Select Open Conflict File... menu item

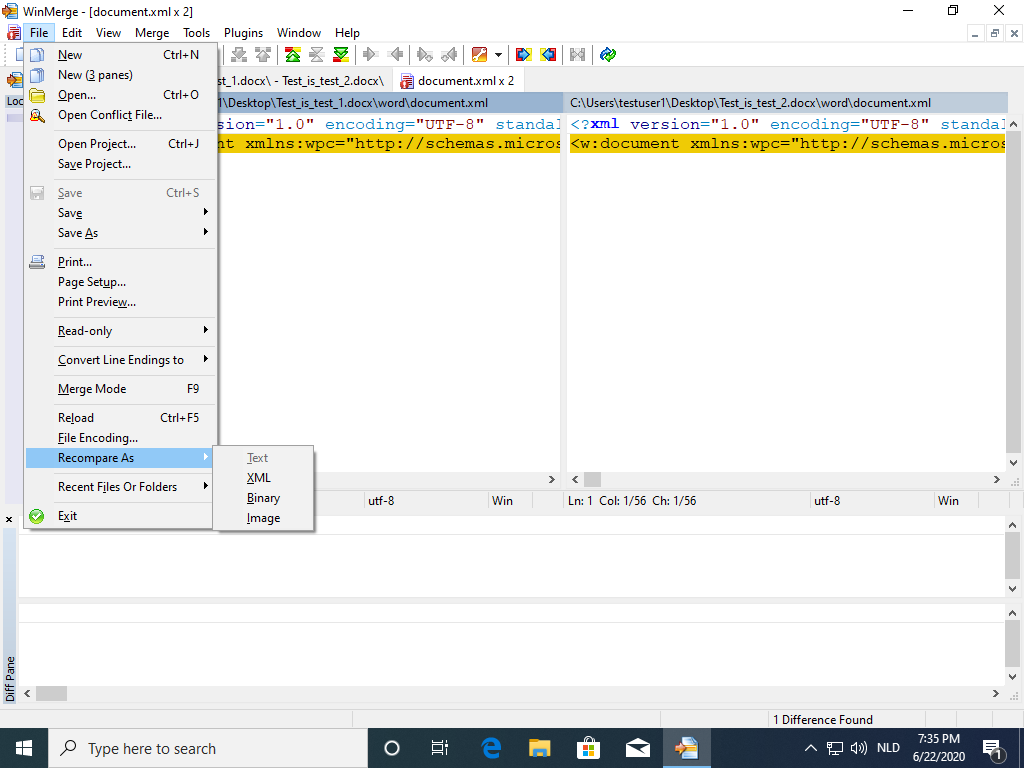pyautogui.click(x=121, y=115)
